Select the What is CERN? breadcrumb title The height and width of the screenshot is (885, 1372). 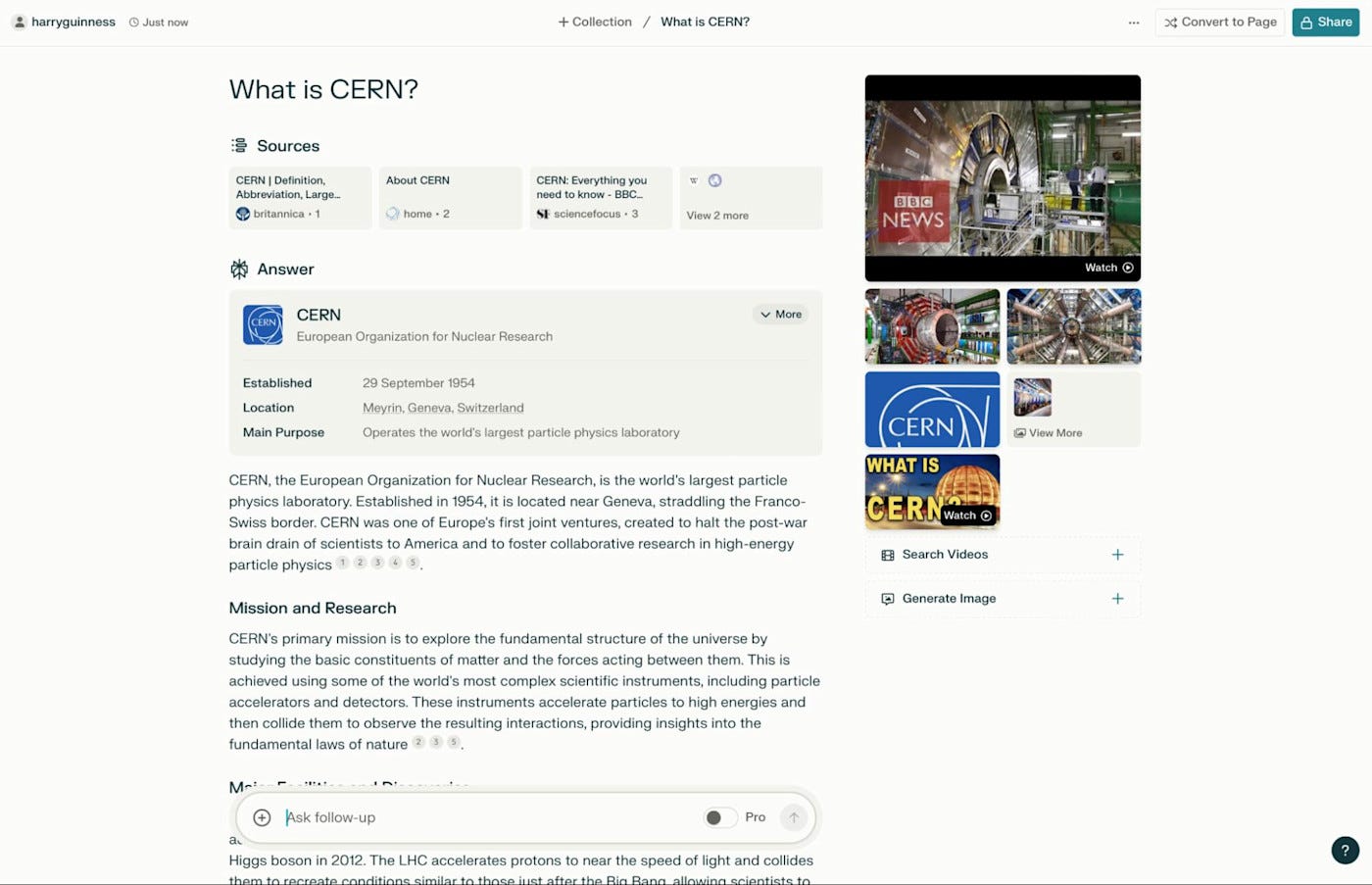coord(705,22)
